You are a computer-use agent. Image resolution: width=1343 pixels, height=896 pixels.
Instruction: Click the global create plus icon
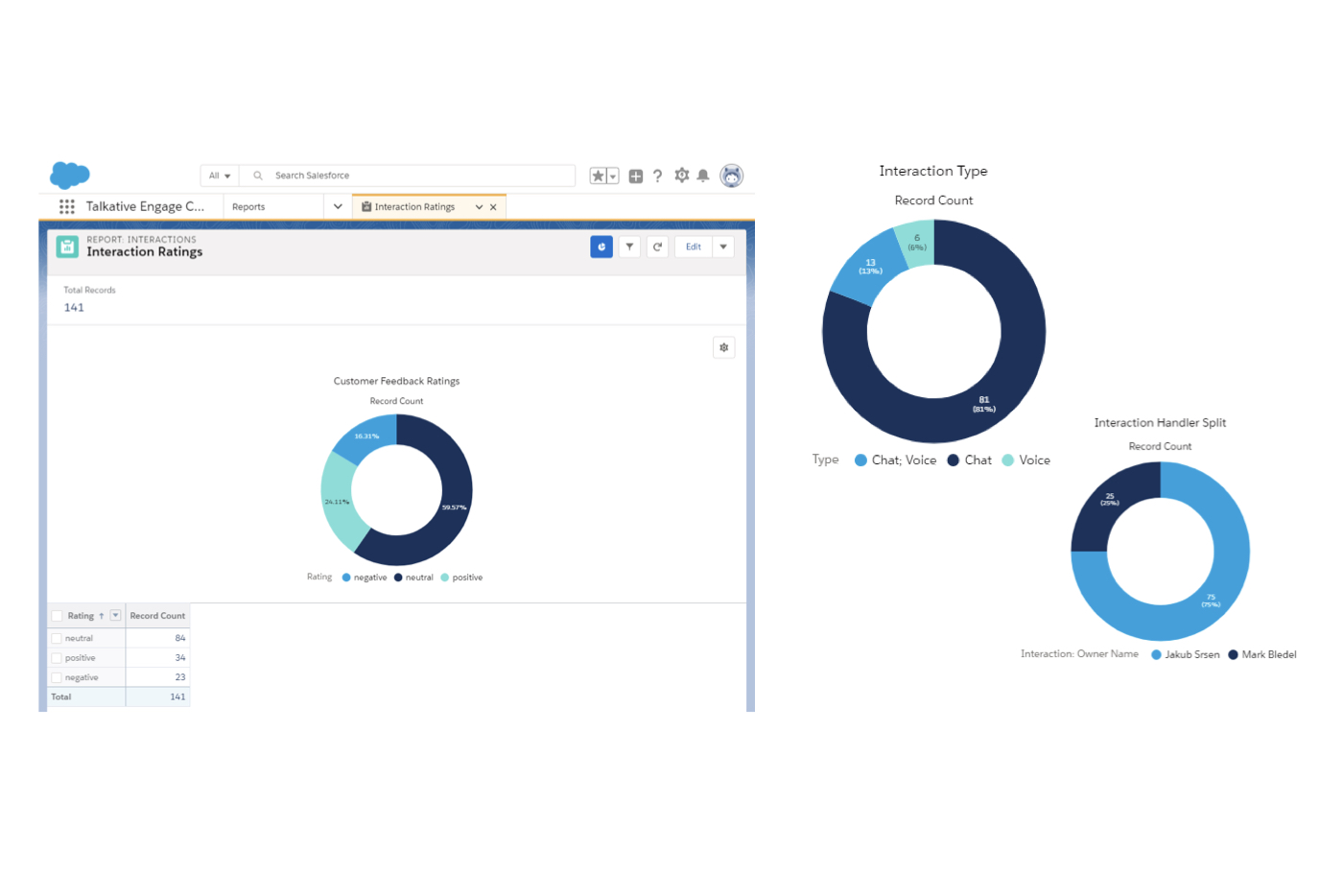[x=635, y=176]
